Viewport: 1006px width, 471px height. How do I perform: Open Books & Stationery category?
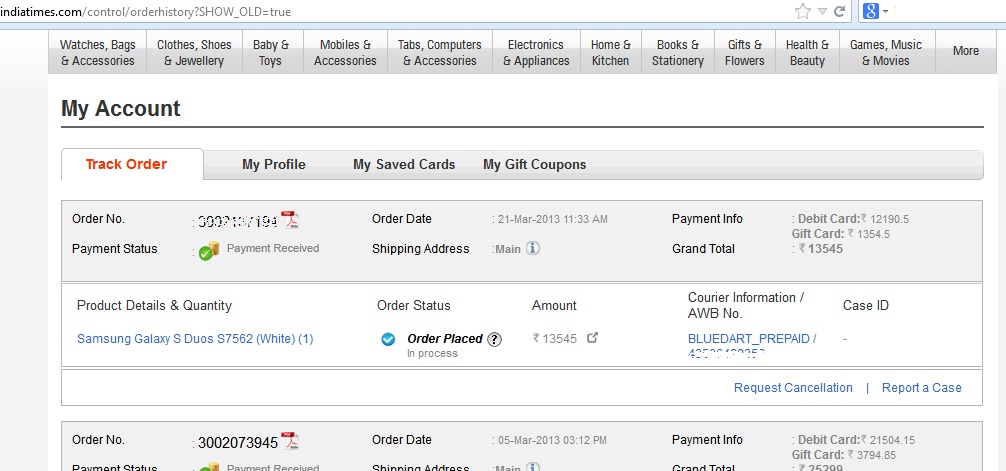coord(678,53)
